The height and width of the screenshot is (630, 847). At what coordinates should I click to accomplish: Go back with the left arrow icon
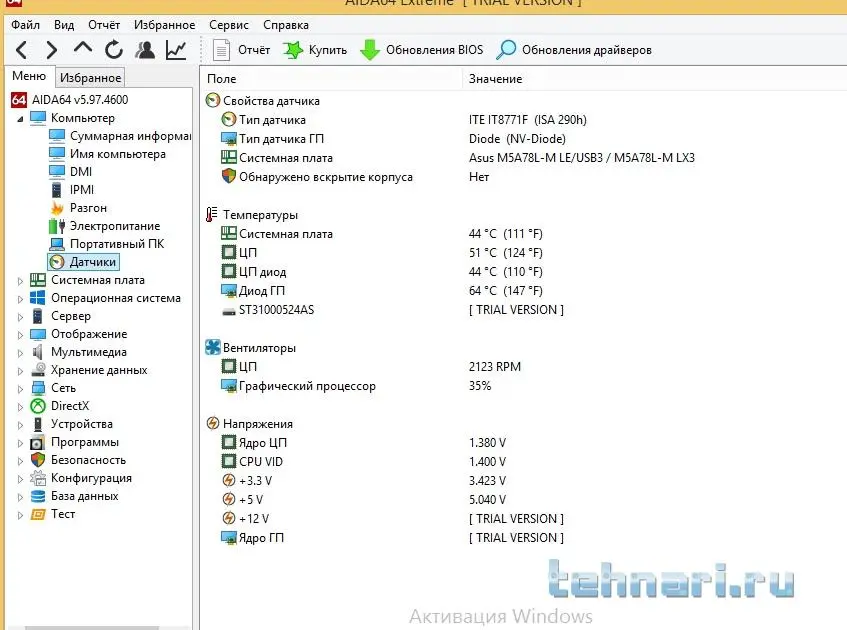22,50
